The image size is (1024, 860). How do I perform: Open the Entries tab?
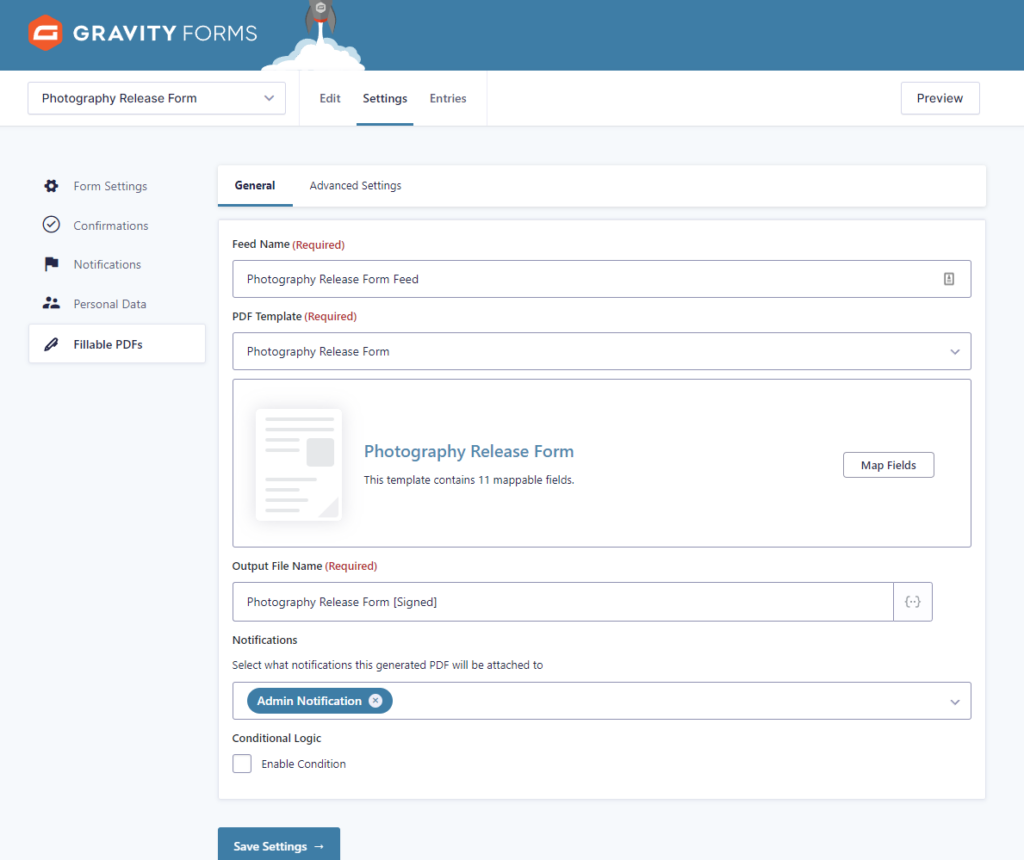tap(448, 98)
